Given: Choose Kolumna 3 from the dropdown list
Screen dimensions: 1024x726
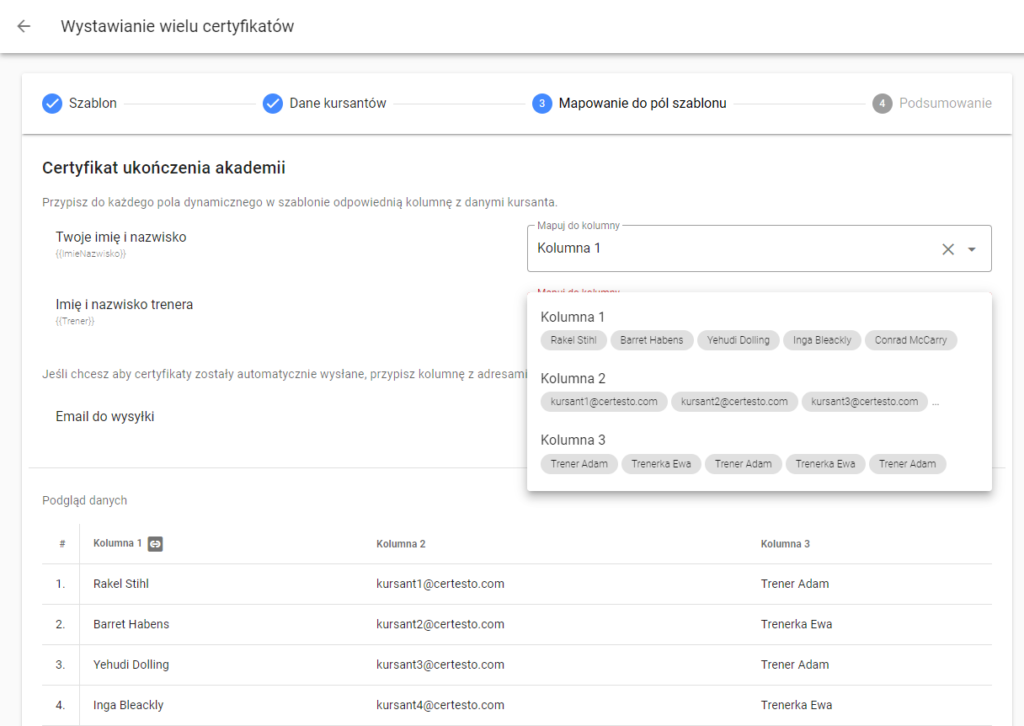Looking at the screenshot, I should (x=759, y=452).
